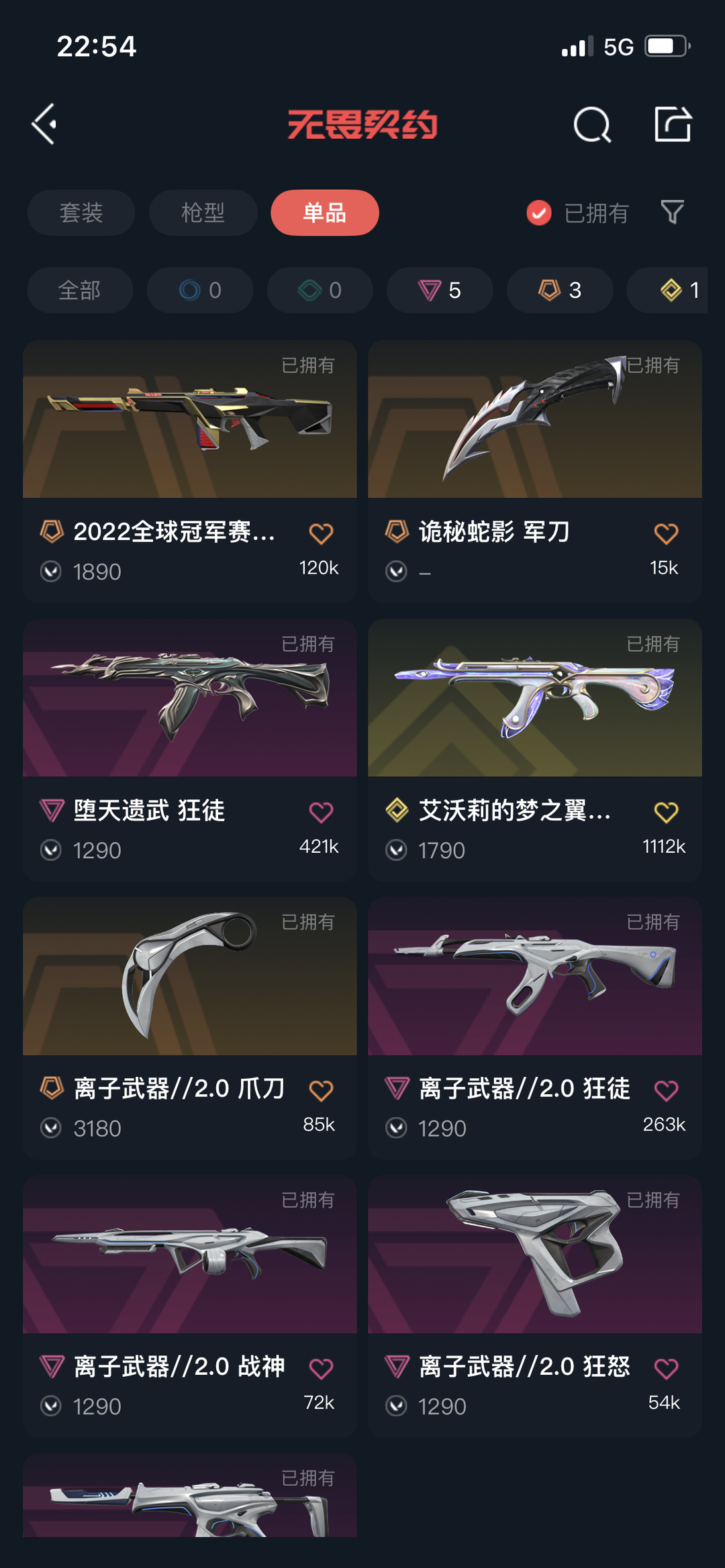The width and height of the screenshot is (725, 1568).
Task: Switch to the 套装 tab
Action: [x=81, y=213]
